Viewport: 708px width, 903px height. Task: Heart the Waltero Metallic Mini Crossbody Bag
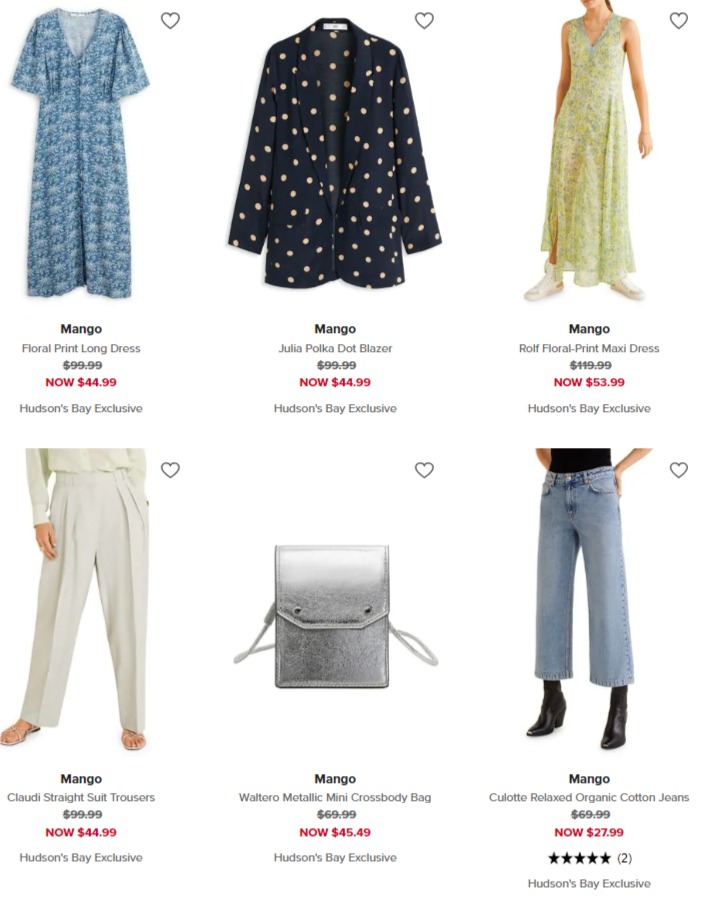point(424,470)
